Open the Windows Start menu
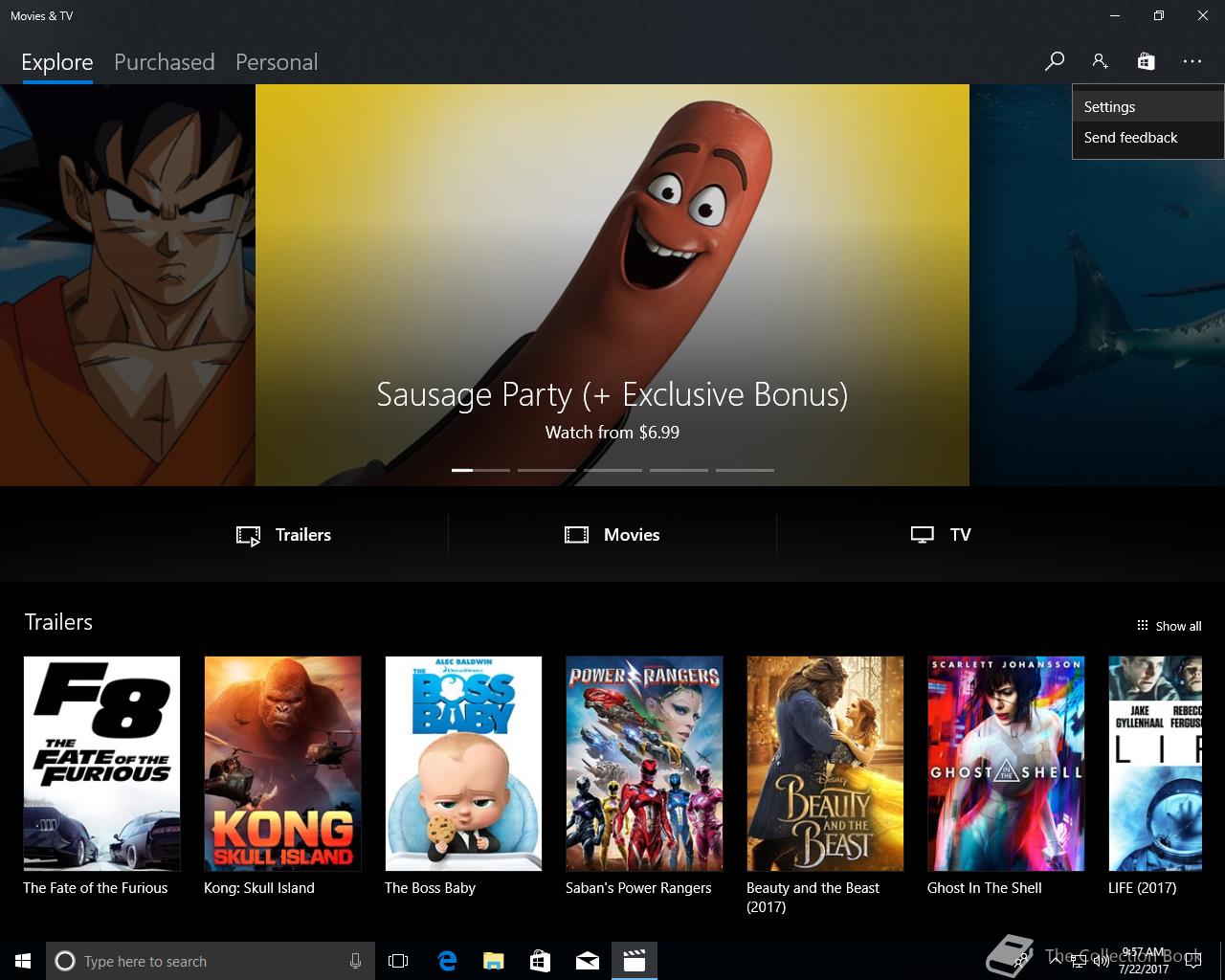 23,961
